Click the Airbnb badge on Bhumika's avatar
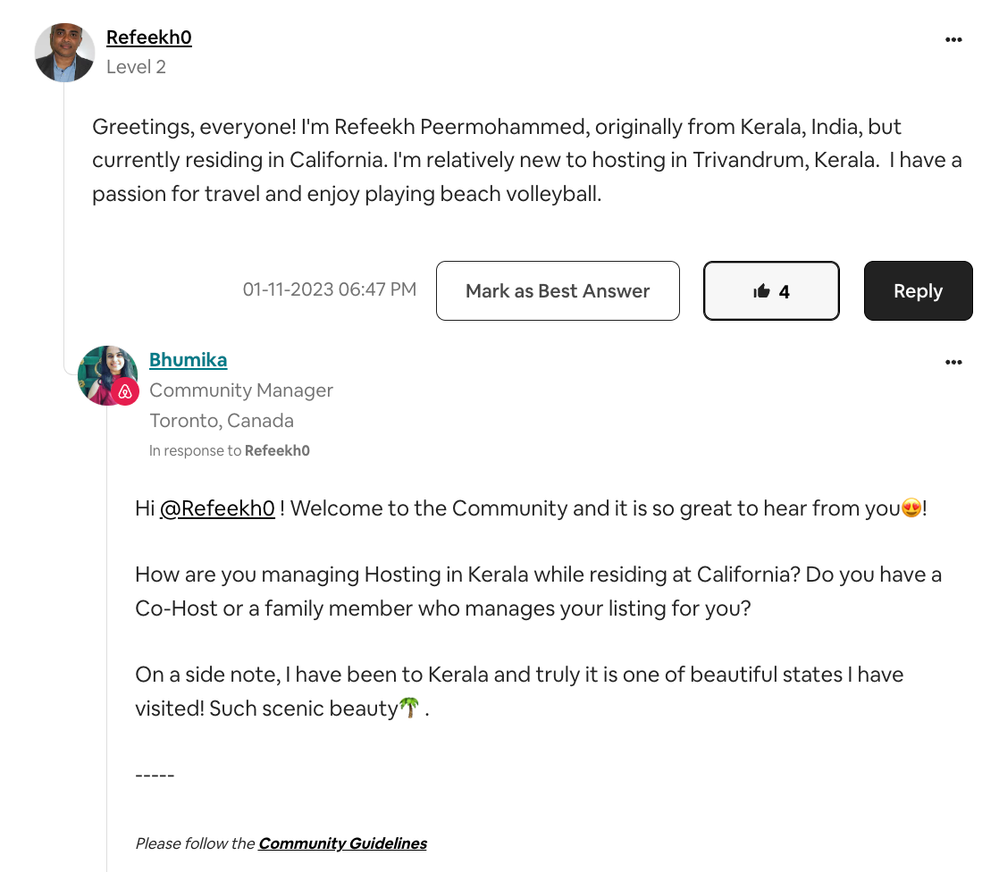Screen dimensions: 999x872 pyautogui.click(x=125, y=392)
